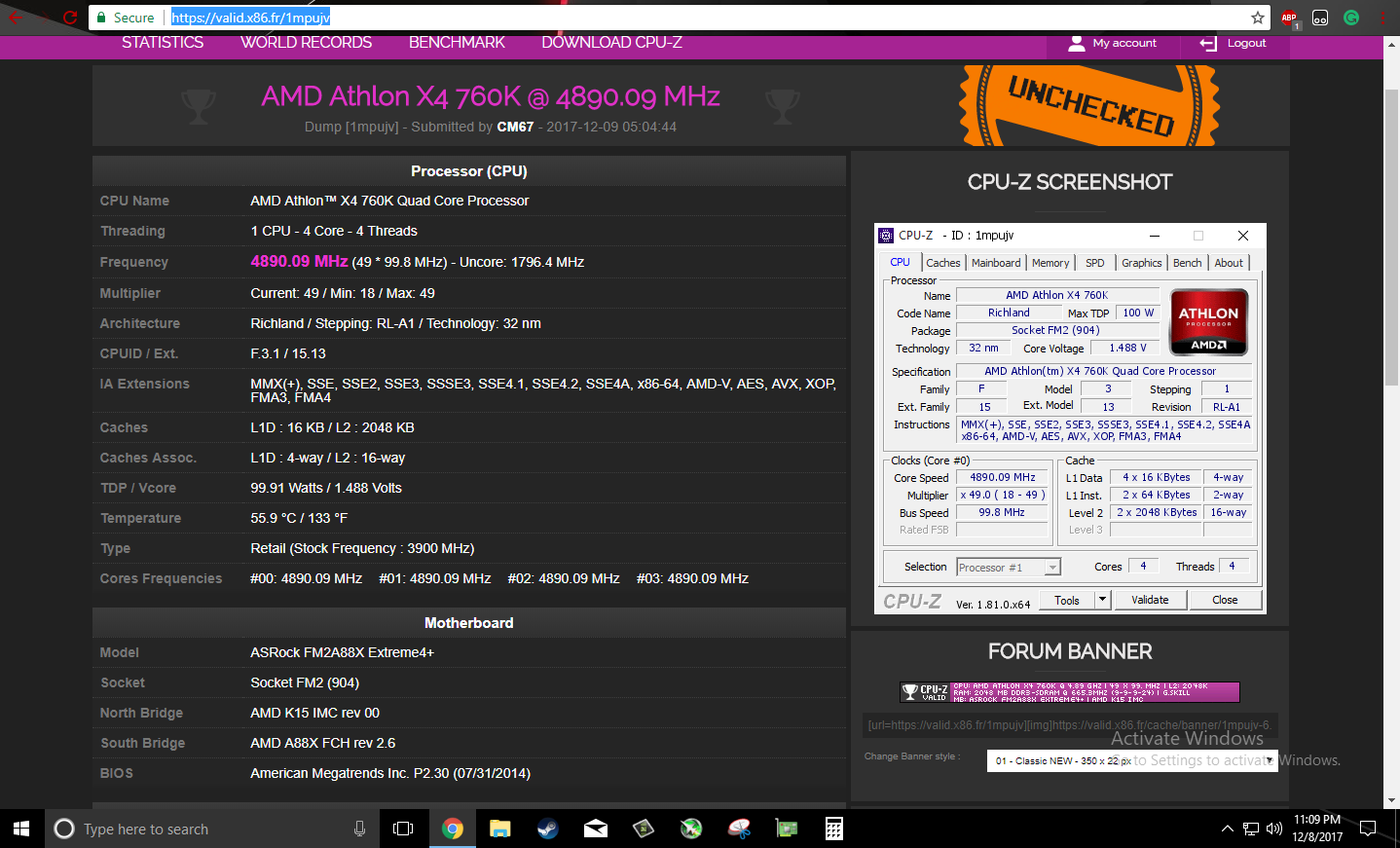
Task: Click the CPU-Z screenshot image
Action: click(x=1070, y=419)
